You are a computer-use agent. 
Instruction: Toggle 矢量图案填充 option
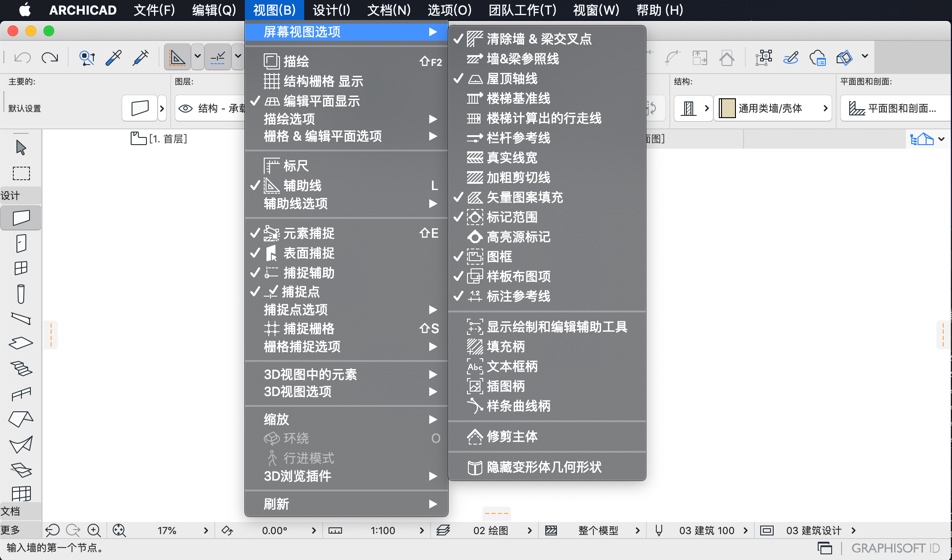click(x=547, y=197)
